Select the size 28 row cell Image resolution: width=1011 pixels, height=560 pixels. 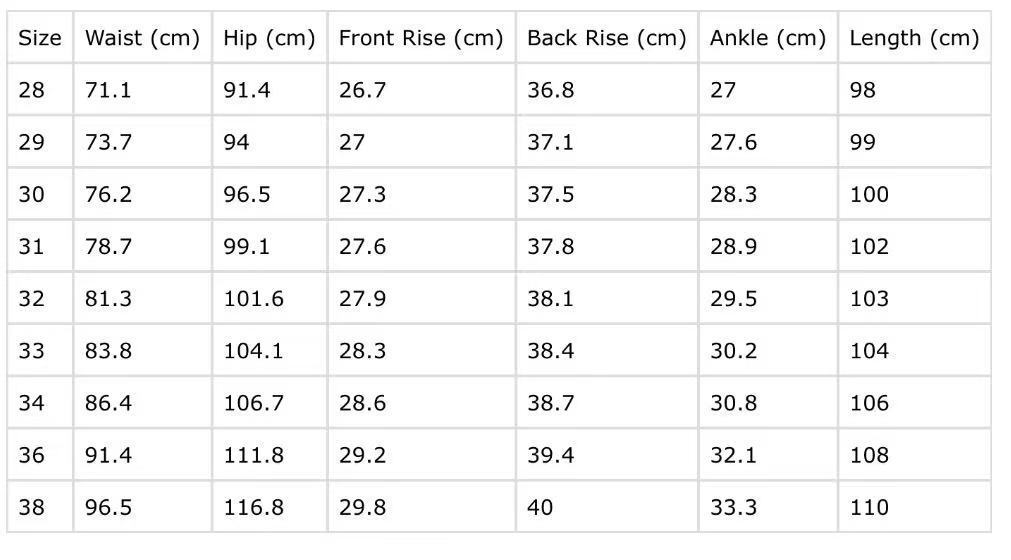pyautogui.click(x=32, y=90)
